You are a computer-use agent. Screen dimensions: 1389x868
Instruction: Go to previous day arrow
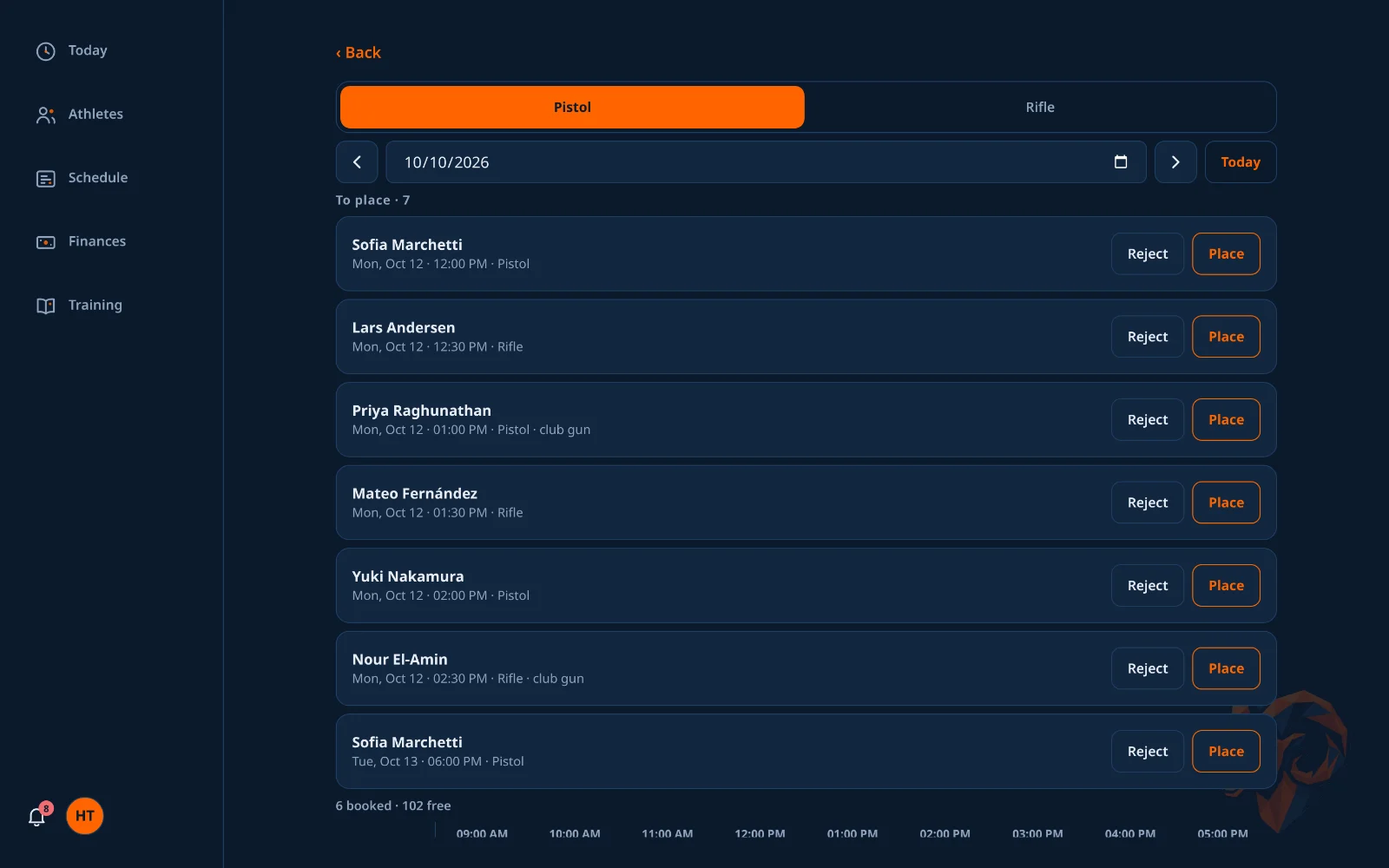(x=357, y=162)
